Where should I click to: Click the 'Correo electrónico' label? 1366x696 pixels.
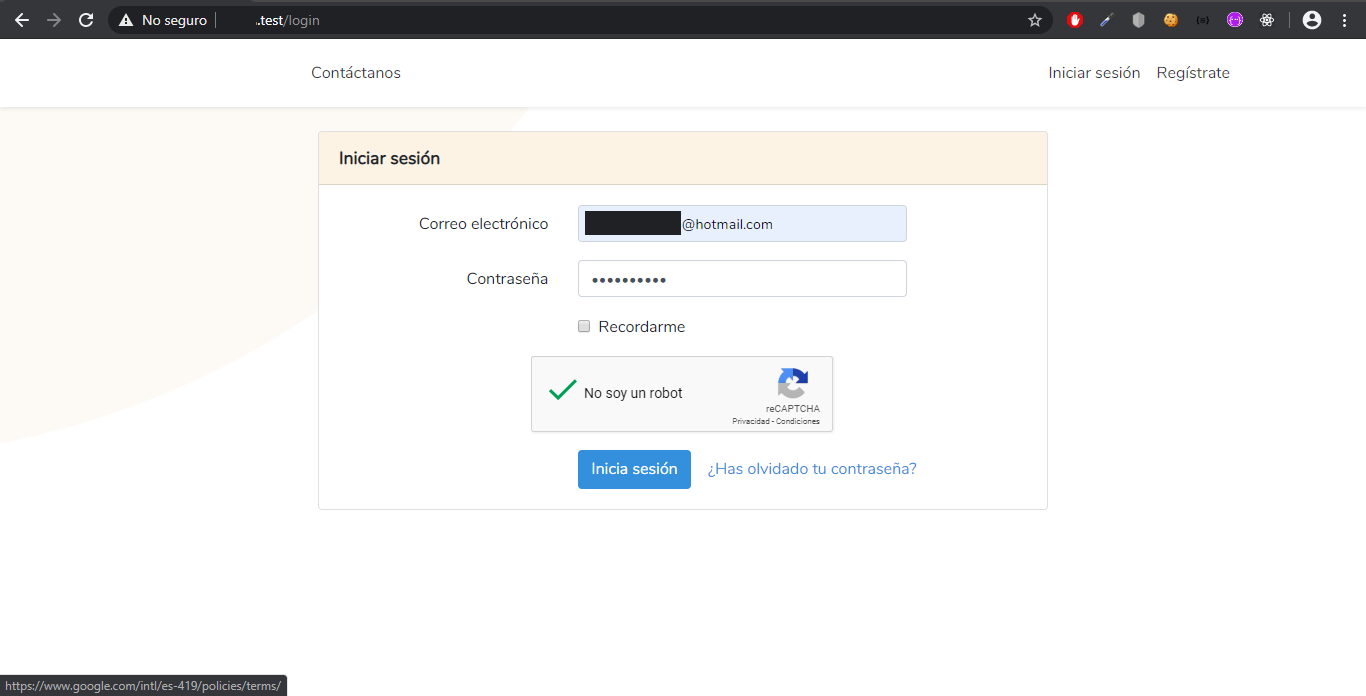[x=483, y=224]
